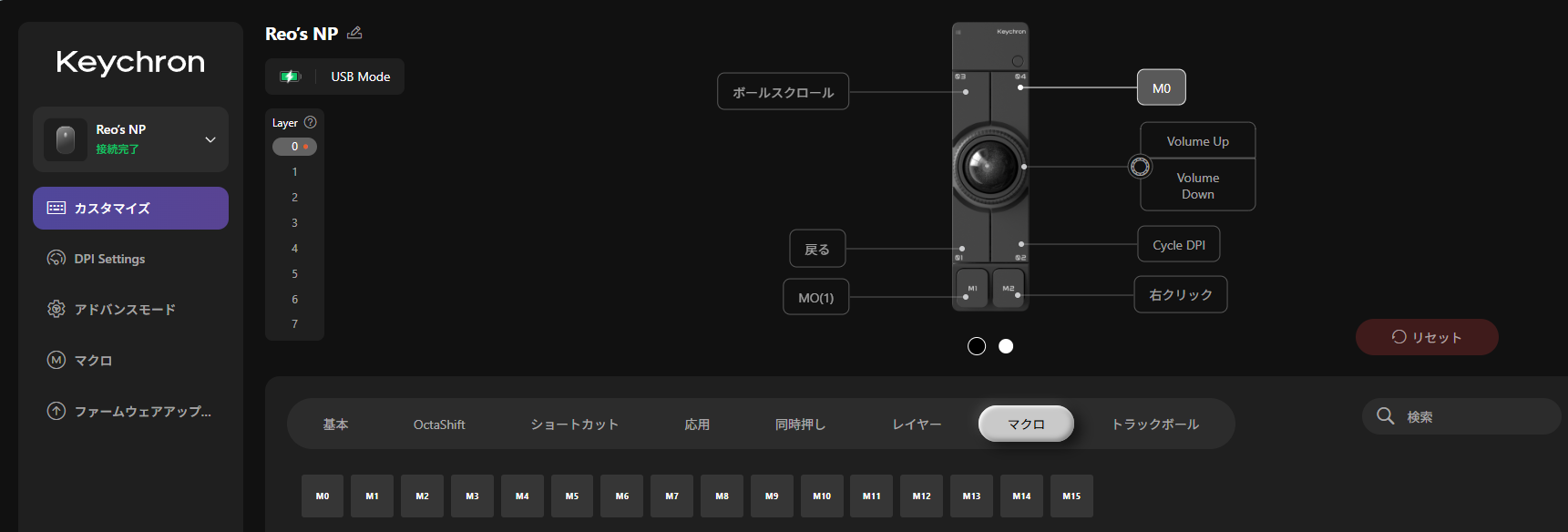Edit the Reo's NP device name

point(354,33)
